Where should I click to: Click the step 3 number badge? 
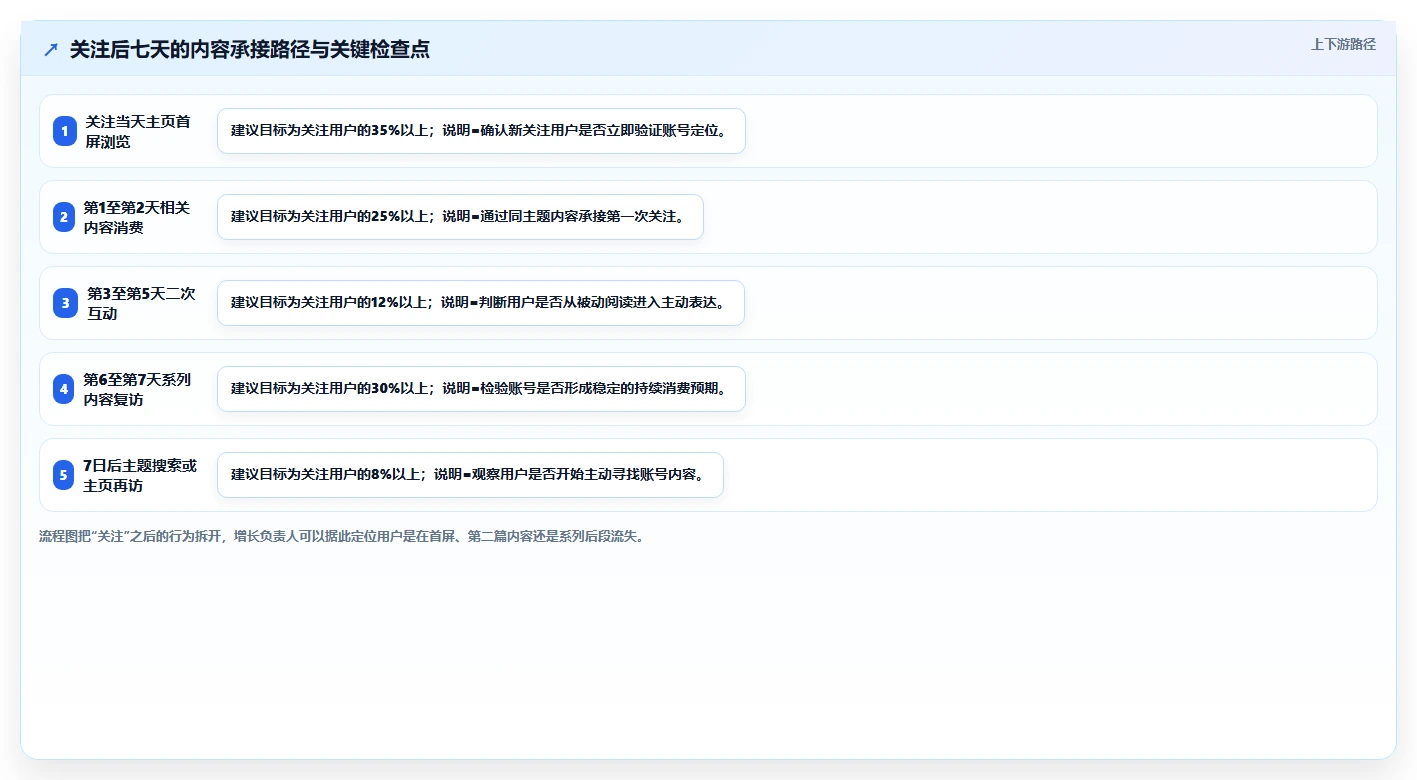coord(64,303)
